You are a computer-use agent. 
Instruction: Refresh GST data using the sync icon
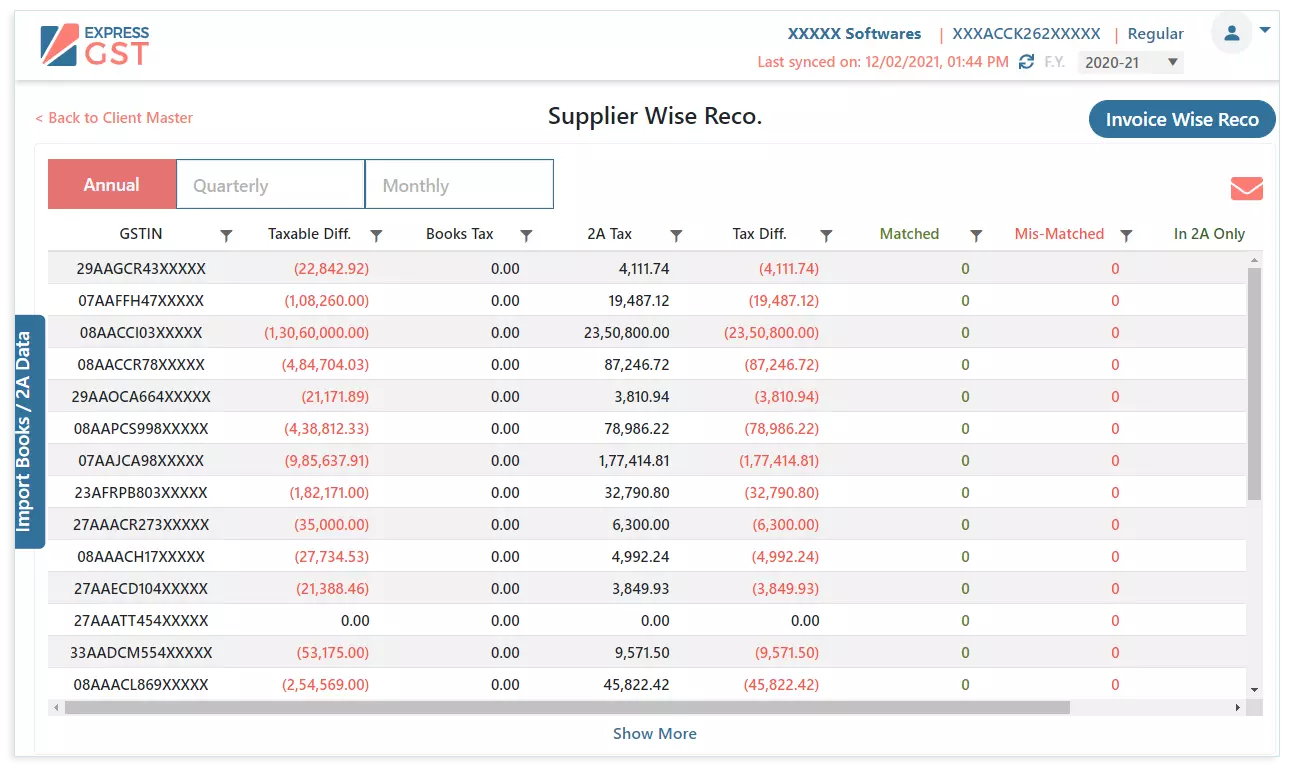(x=1026, y=61)
